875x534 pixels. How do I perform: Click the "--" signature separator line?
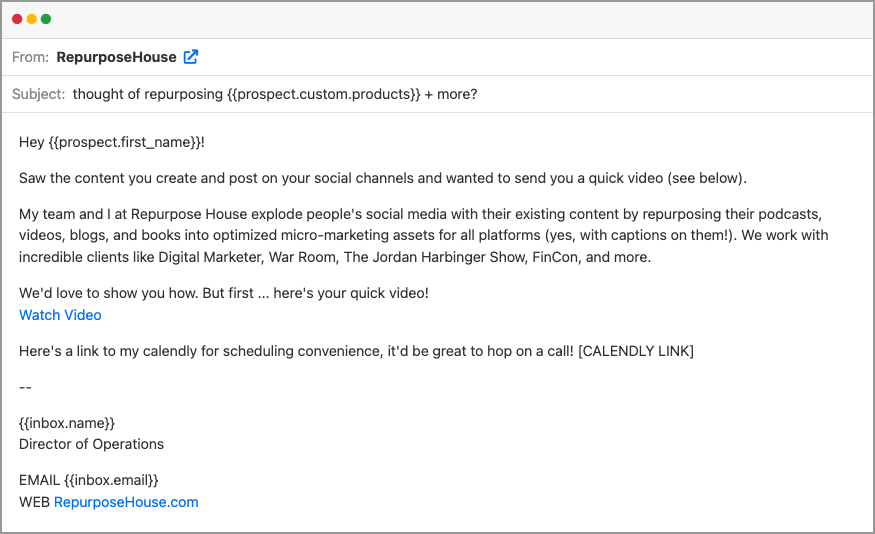[x=26, y=387]
